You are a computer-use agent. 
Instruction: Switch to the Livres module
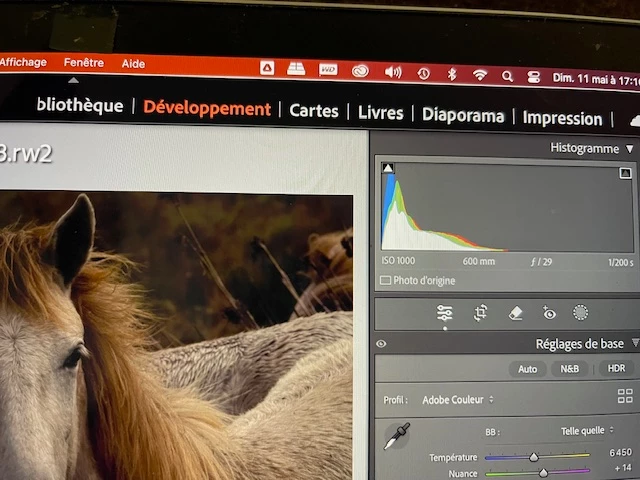tap(380, 113)
